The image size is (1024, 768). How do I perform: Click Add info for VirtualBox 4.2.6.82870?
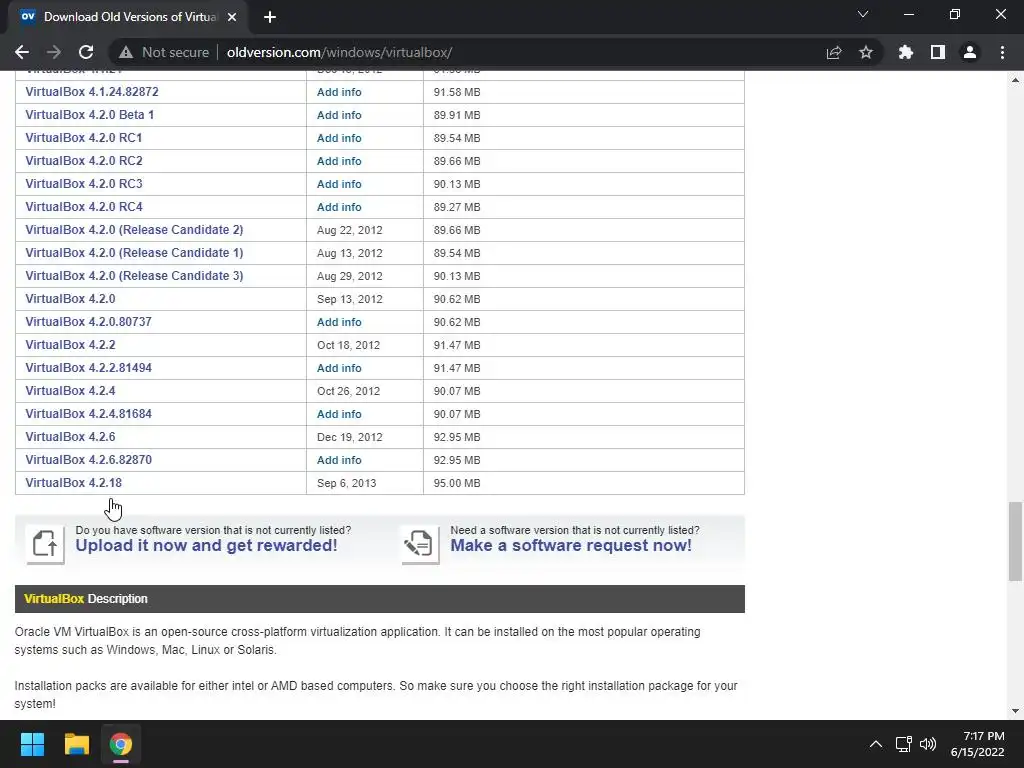[x=339, y=460]
